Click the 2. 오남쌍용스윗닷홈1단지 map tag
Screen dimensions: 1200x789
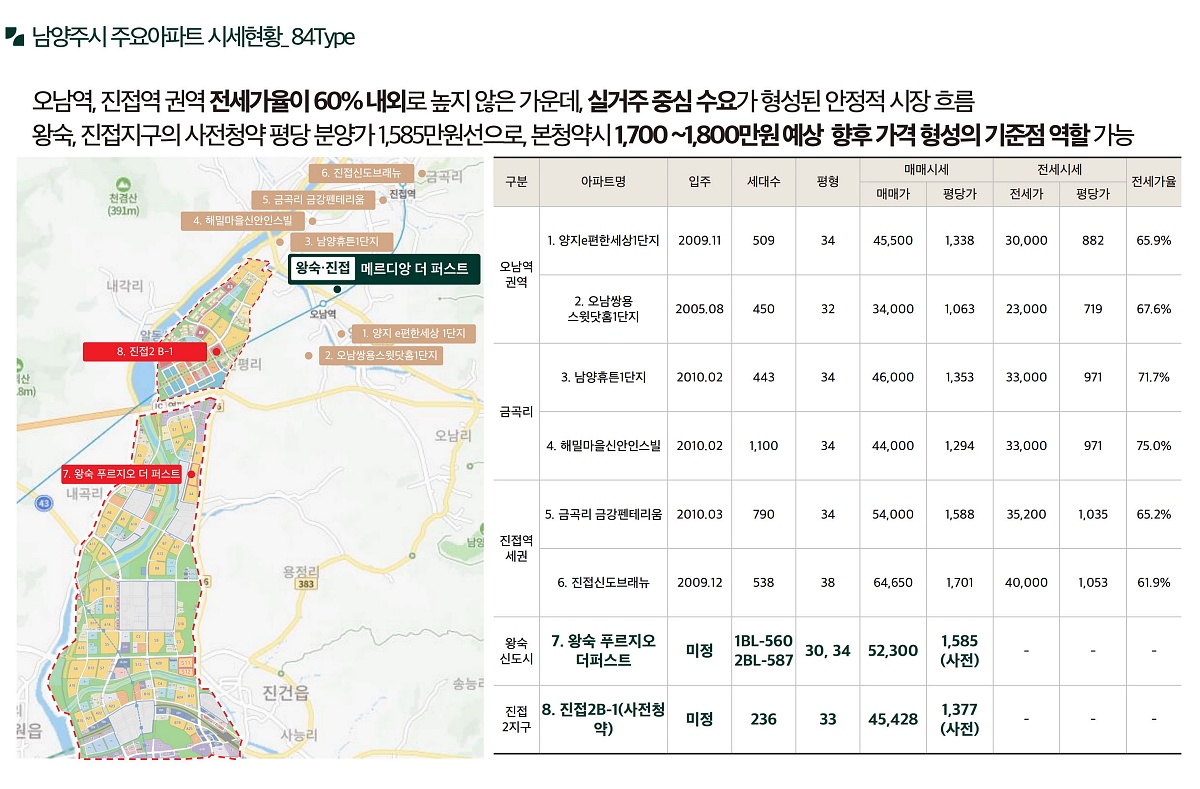point(380,354)
